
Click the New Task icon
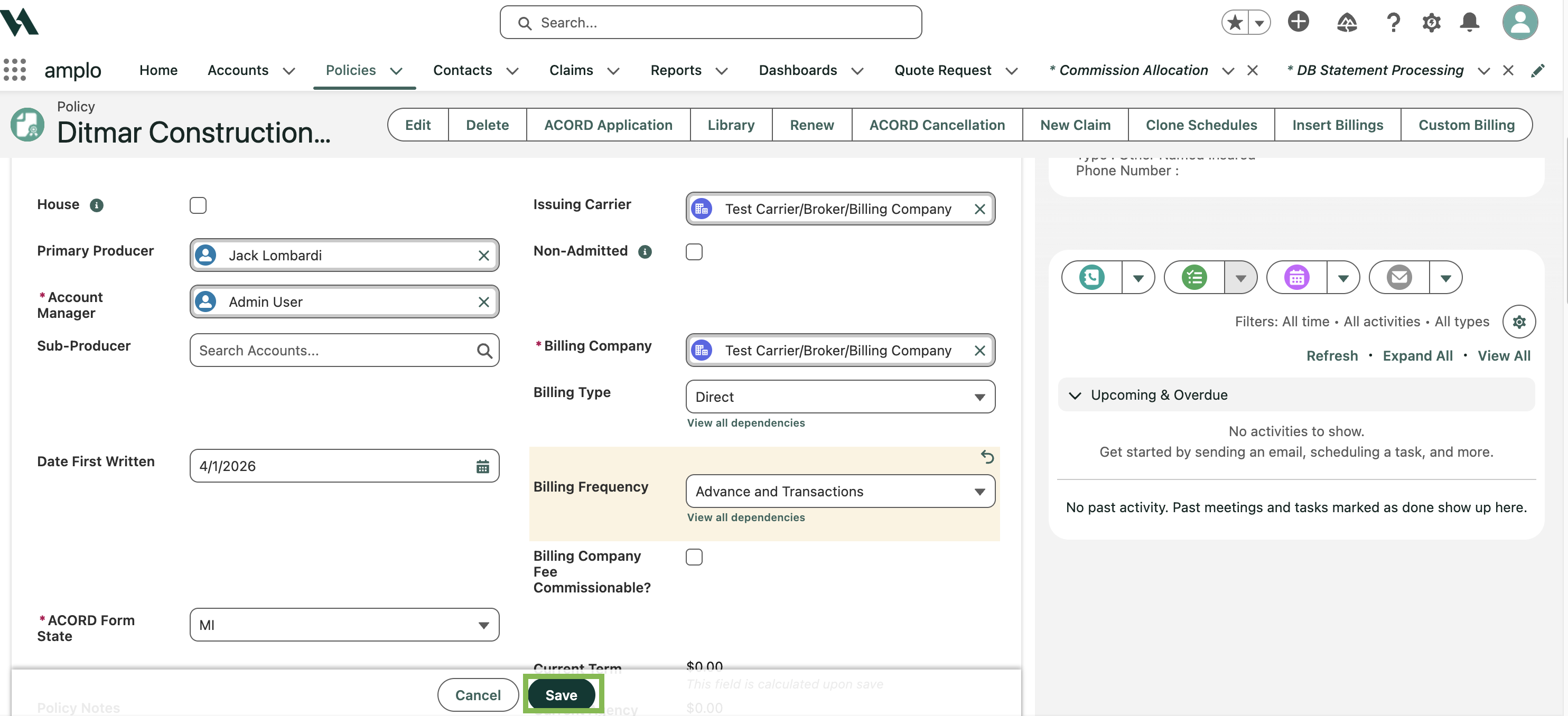click(1193, 277)
